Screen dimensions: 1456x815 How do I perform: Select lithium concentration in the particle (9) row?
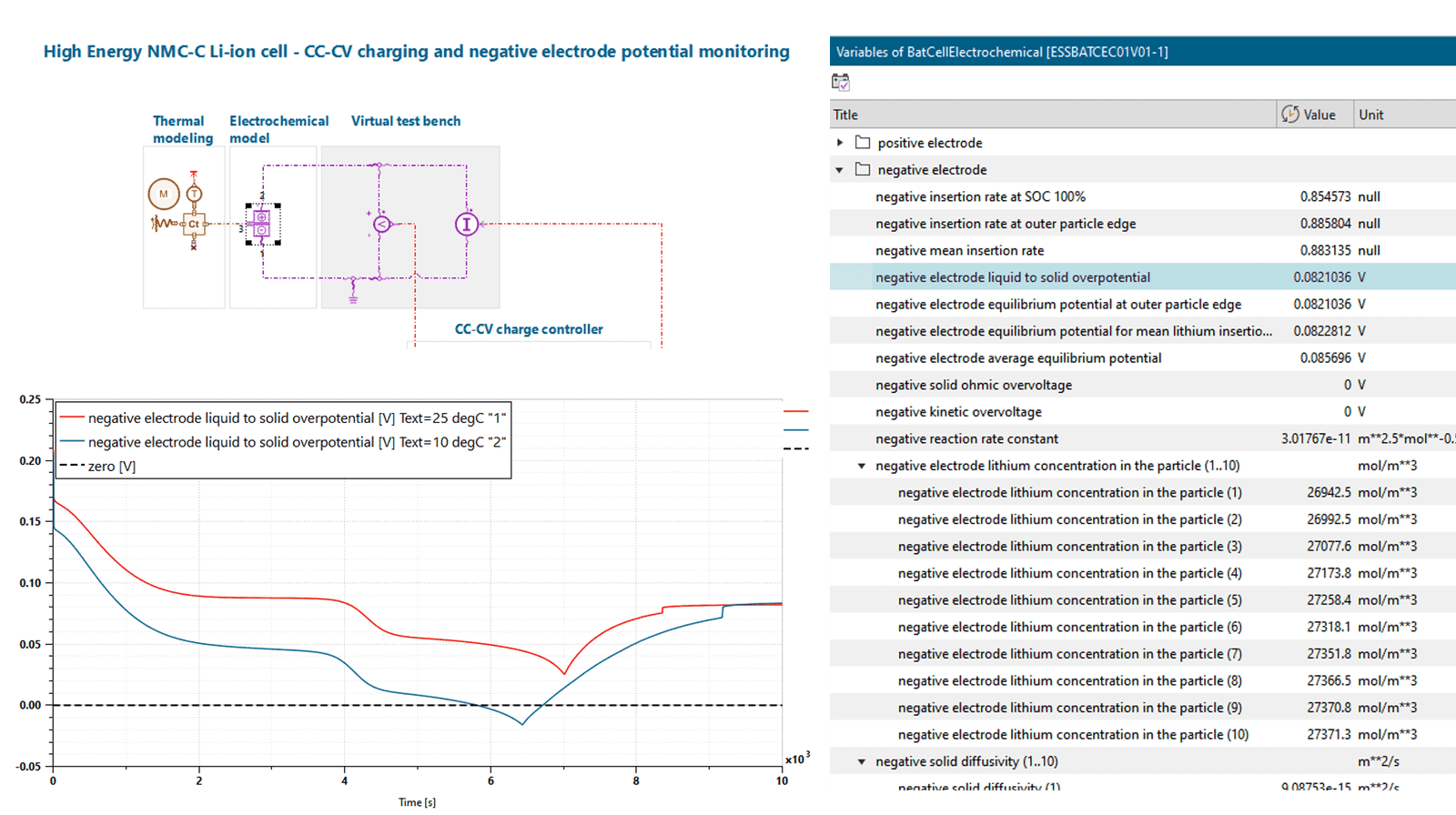pyautogui.click(x=1143, y=707)
